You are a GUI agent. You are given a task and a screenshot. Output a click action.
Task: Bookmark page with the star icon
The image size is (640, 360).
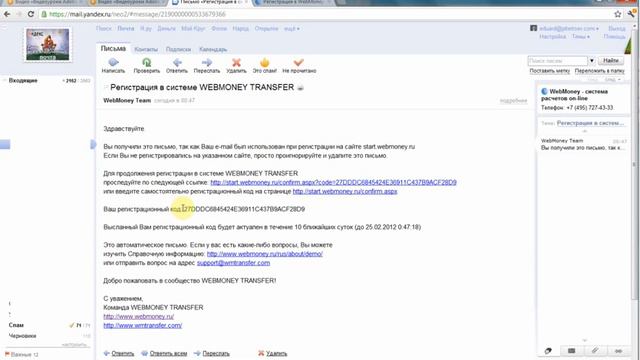[x=618, y=14]
